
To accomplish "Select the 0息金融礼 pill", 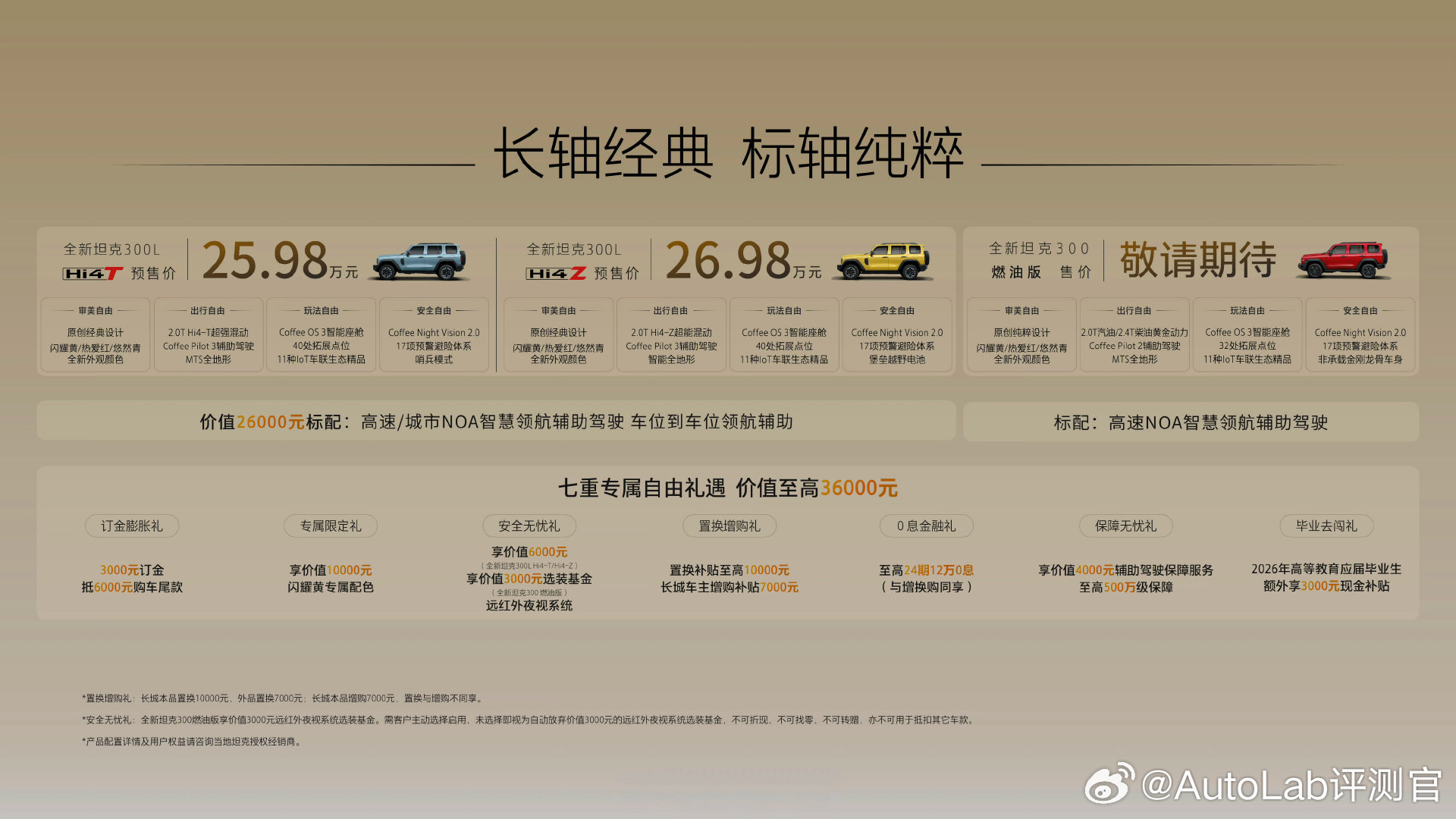I will [927, 526].
